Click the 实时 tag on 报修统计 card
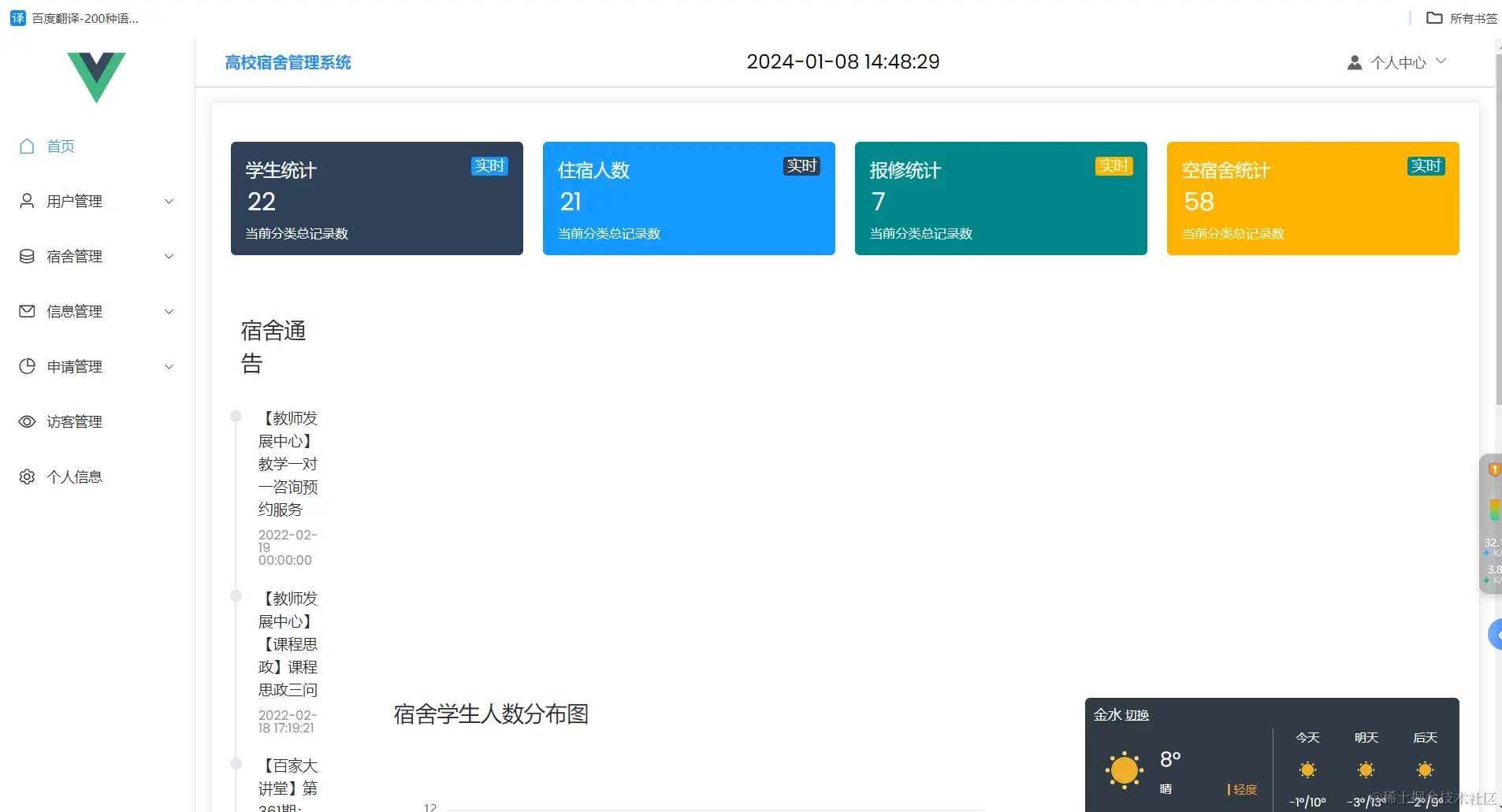The width and height of the screenshot is (1502, 812). (x=1113, y=166)
